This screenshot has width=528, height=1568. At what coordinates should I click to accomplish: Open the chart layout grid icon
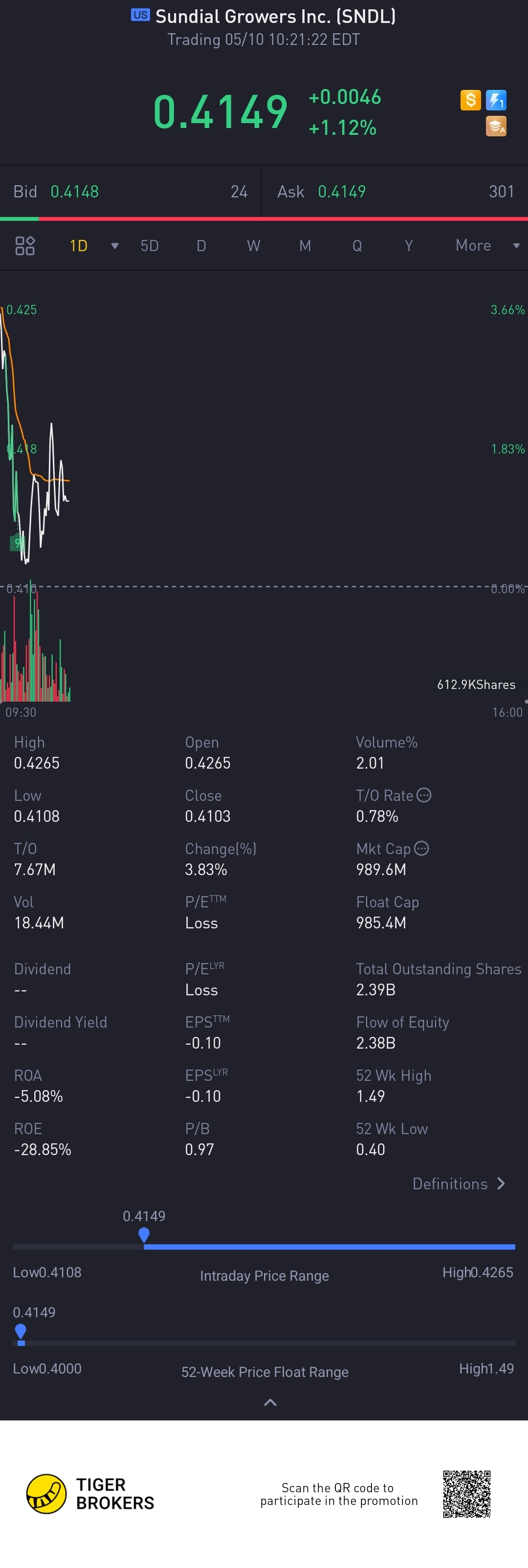[25, 246]
